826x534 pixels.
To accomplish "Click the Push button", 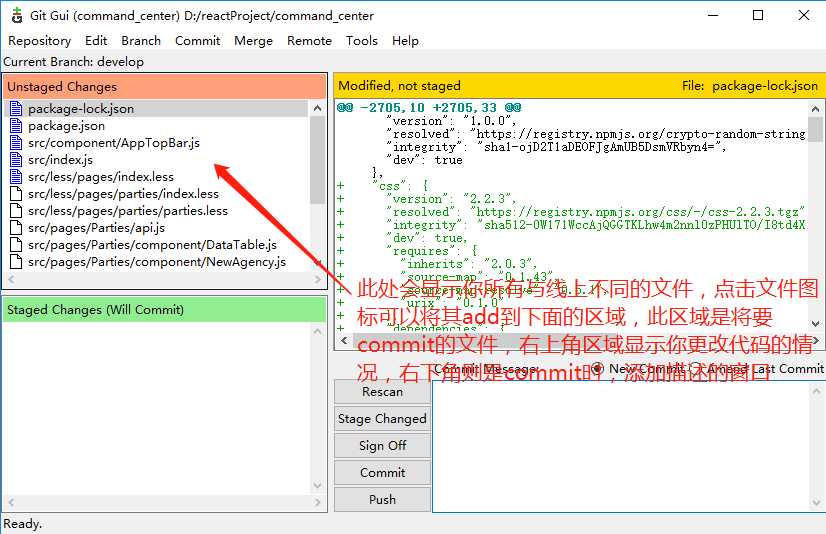I will pos(382,499).
